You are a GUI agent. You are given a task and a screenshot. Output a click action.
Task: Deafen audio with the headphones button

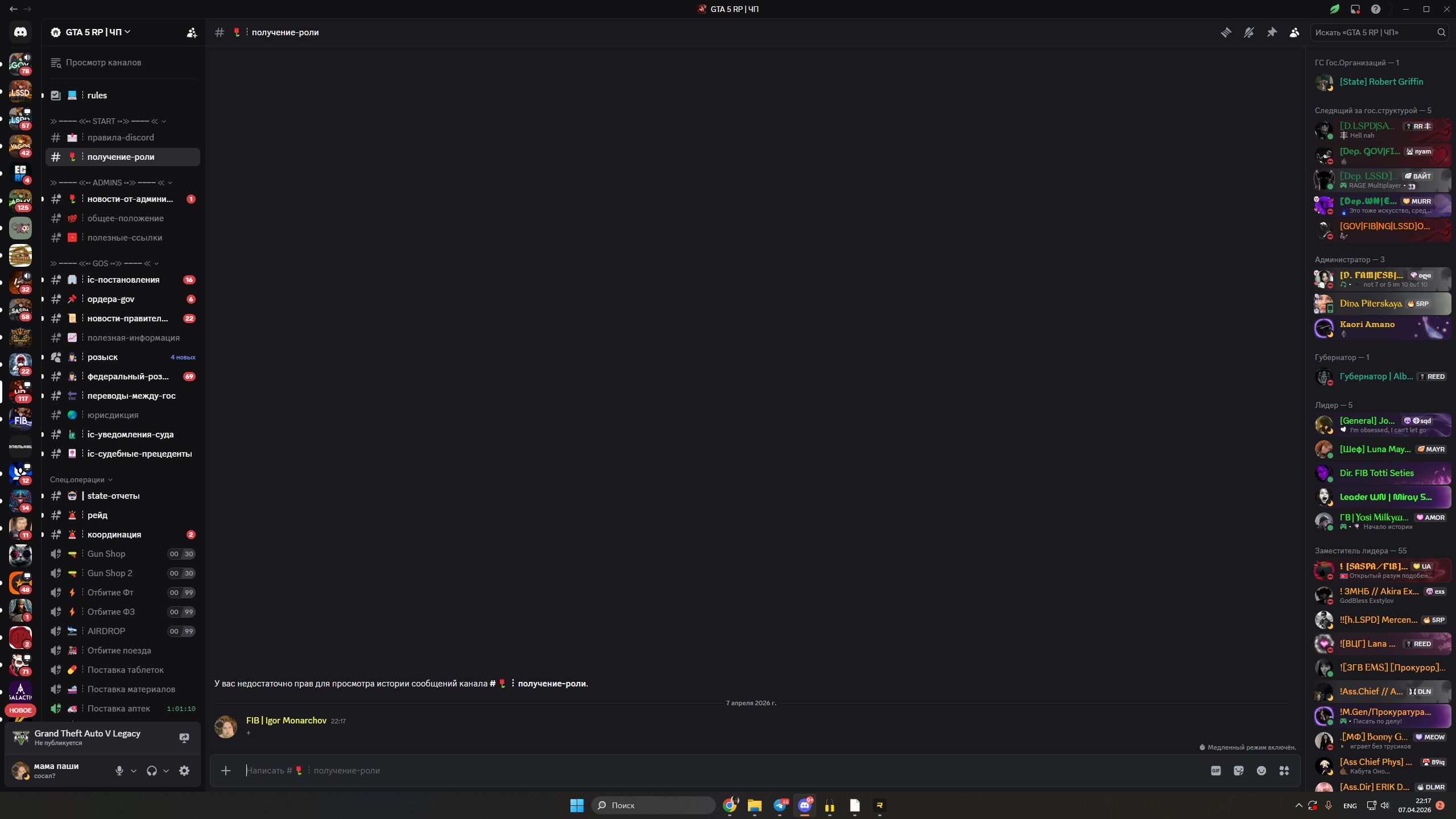coord(151,771)
